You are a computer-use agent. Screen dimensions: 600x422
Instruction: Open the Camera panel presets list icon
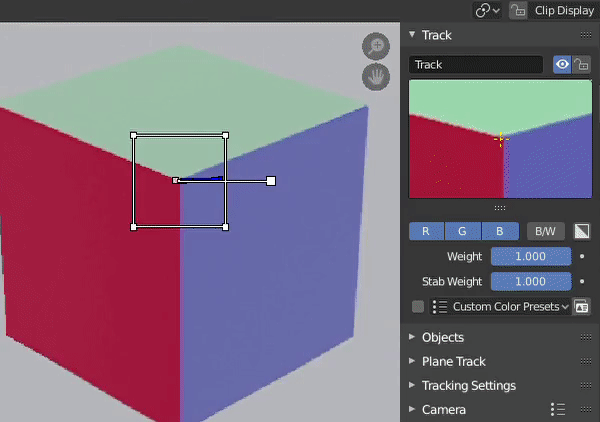tap(559, 410)
